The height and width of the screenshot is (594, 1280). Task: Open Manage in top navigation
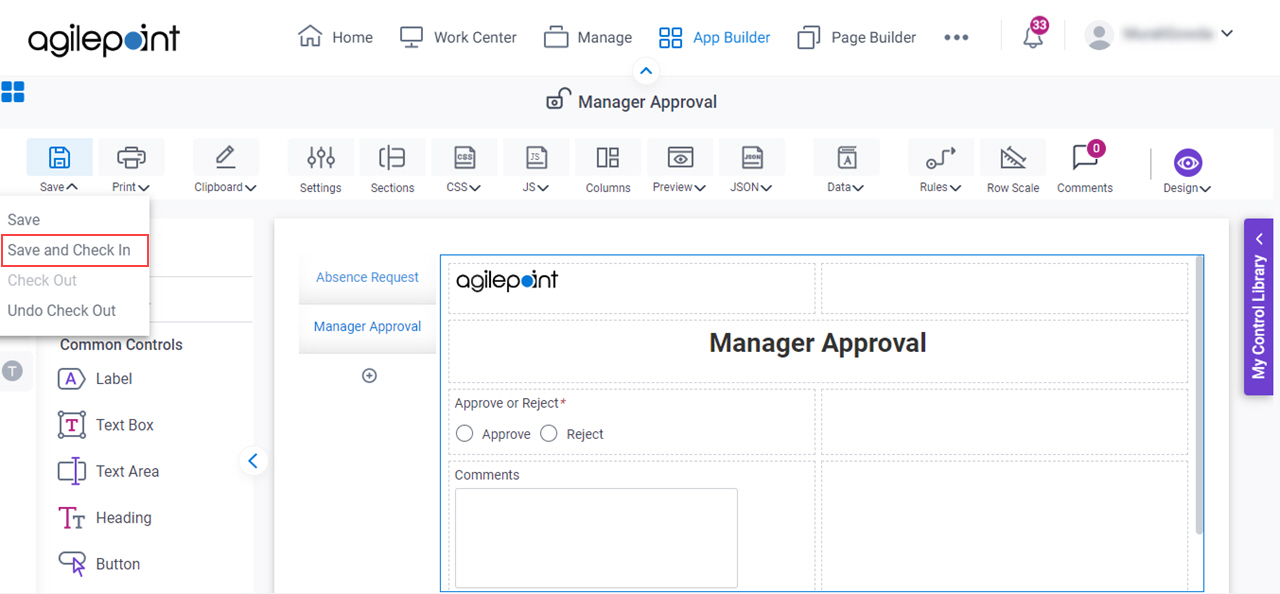point(588,37)
